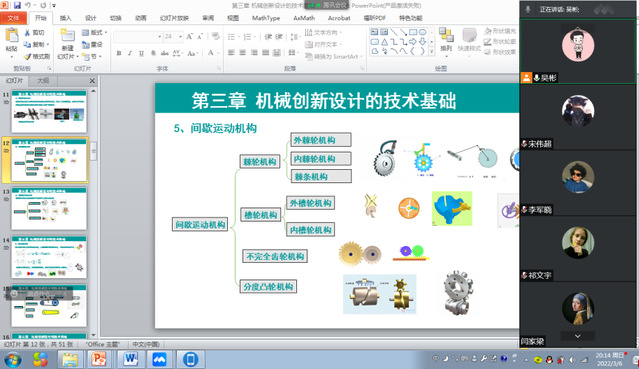Click Increase Font Size icon
This screenshot has height=369, width=639.
[189, 37]
